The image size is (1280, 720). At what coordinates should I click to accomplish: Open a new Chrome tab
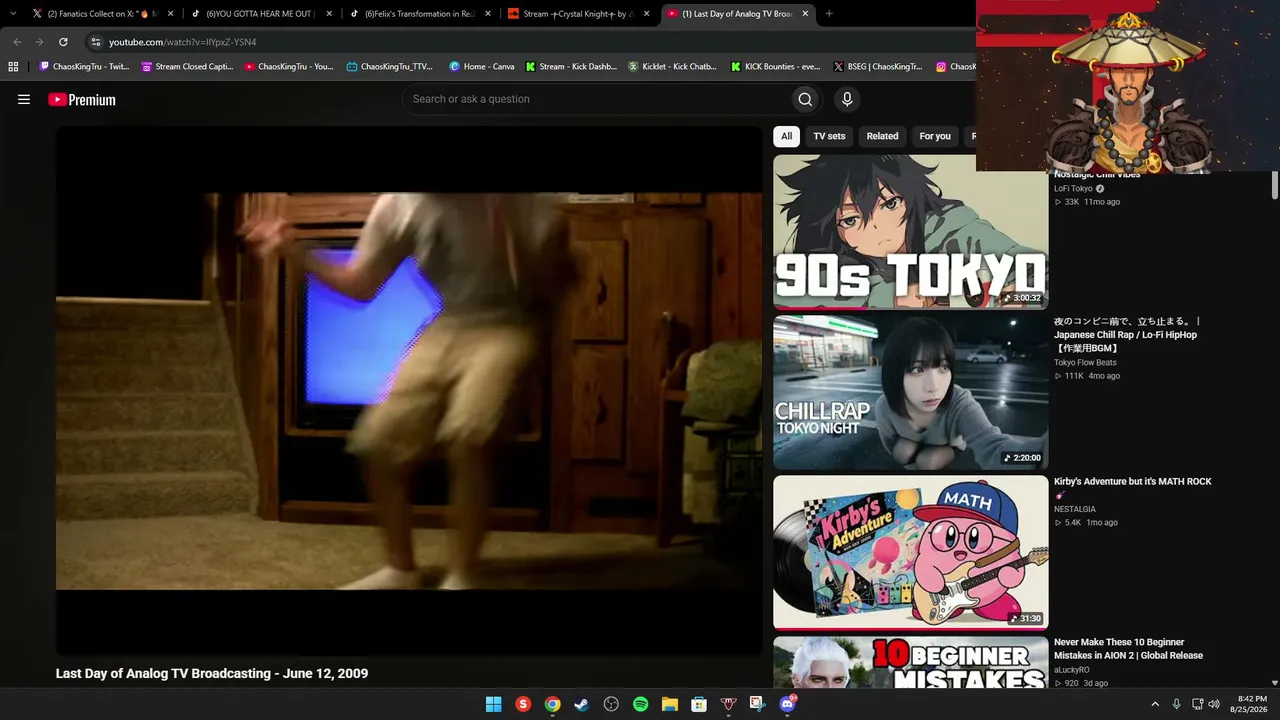click(x=829, y=14)
